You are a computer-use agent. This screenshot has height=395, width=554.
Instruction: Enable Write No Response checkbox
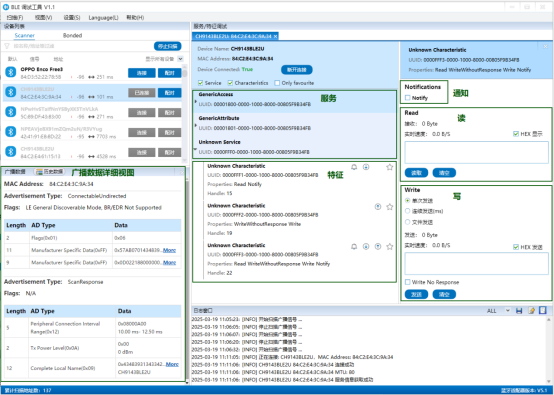[408, 282]
